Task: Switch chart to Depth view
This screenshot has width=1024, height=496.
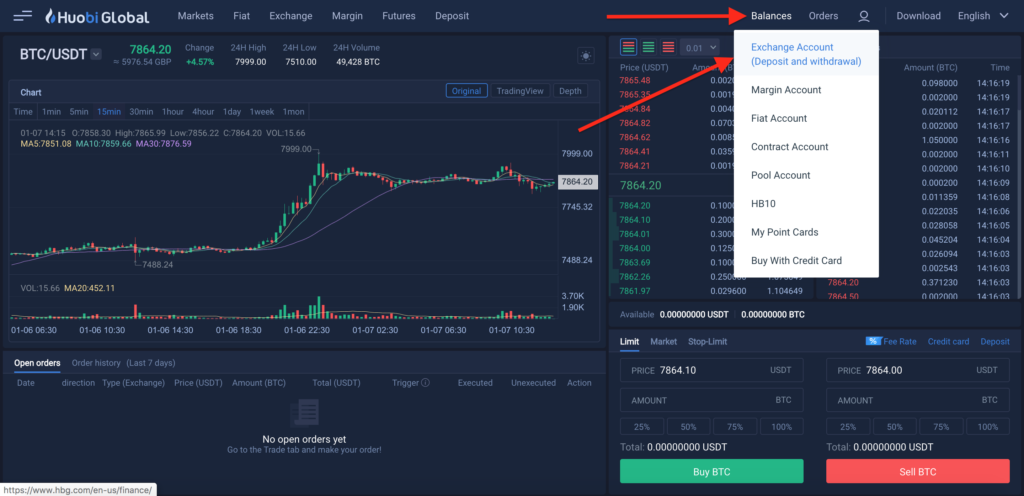Action: point(570,91)
